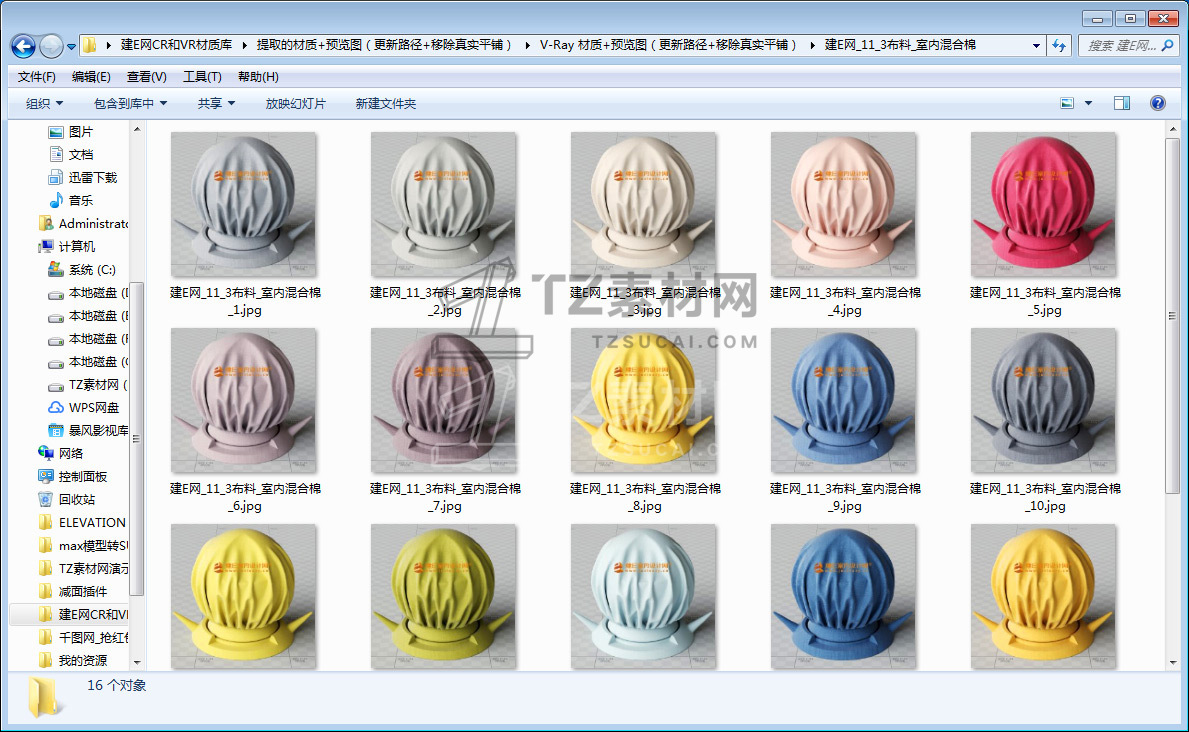Open the 帮助(H) menu
This screenshot has height=732, width=1189.
(x=258, y=77)
